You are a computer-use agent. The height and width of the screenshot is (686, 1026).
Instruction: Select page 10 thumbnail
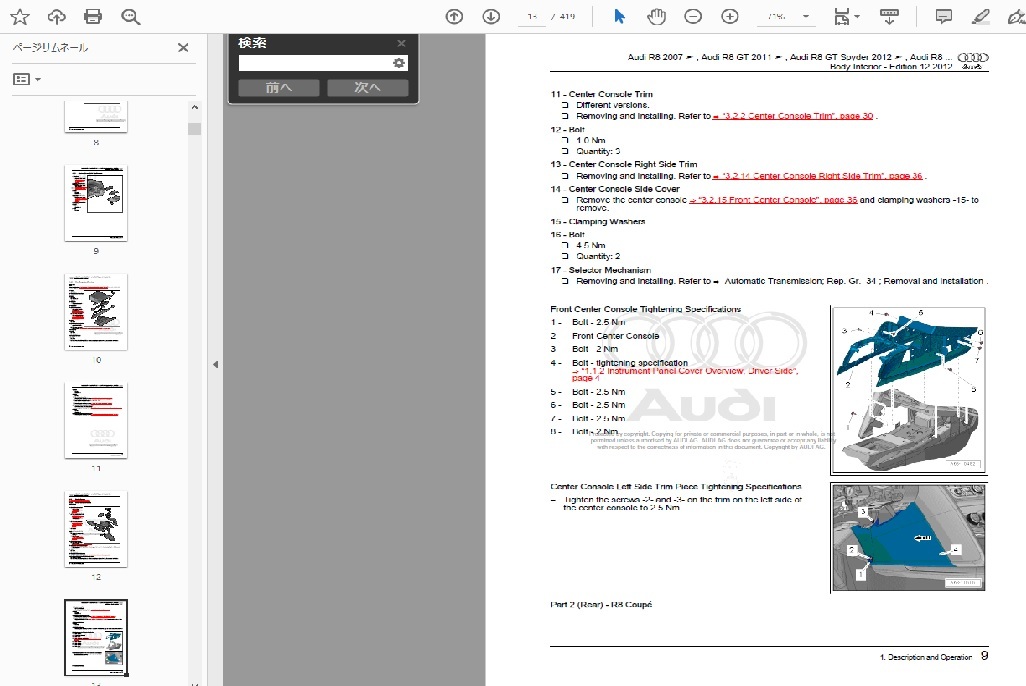96,312
